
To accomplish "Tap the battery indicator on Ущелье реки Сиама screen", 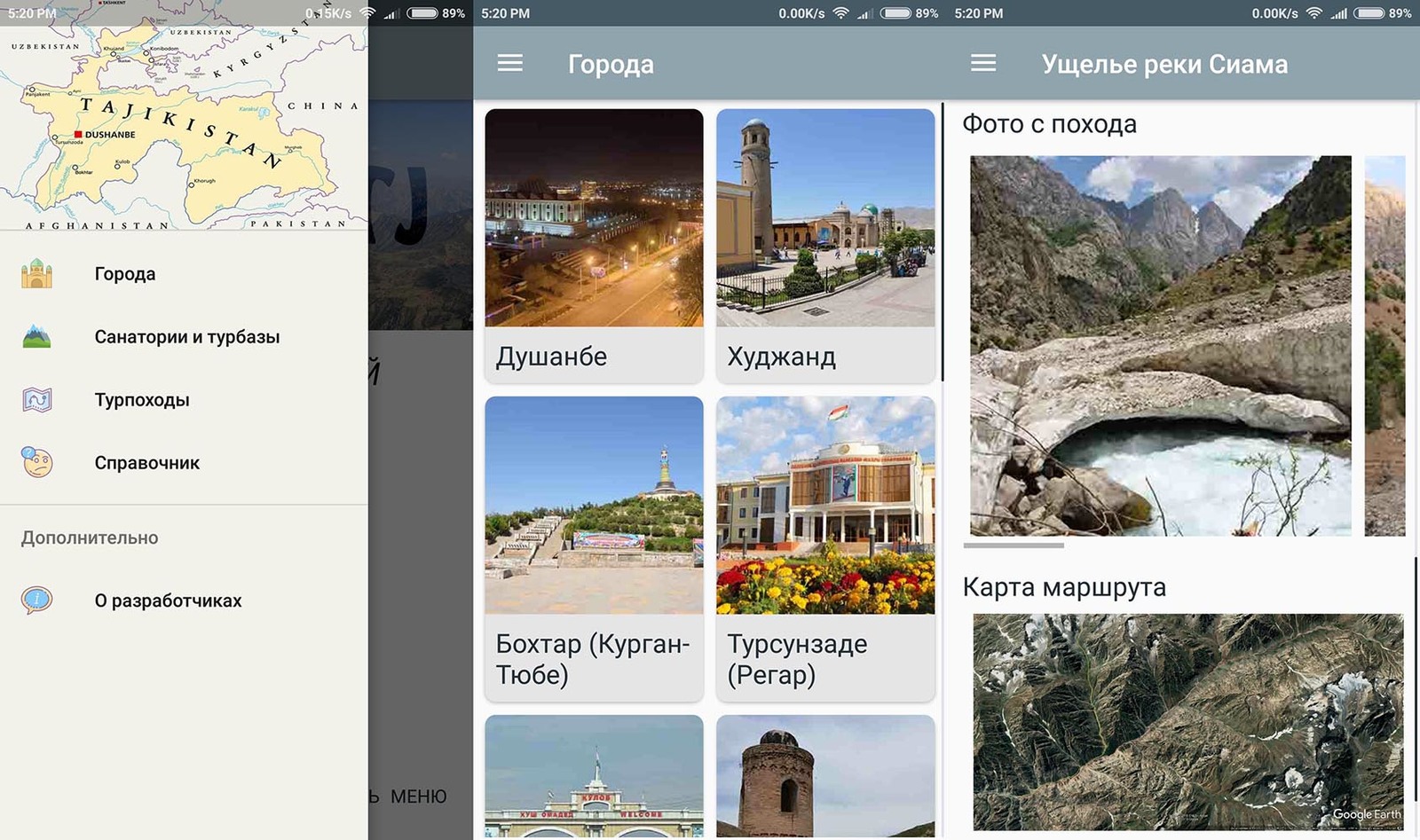I will 1369,13.
